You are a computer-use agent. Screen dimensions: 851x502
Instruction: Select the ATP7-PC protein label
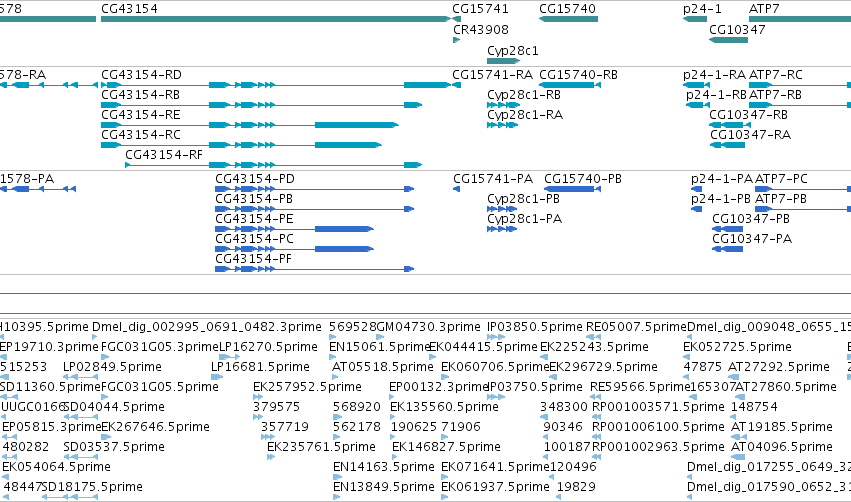[x=781, y=179]
